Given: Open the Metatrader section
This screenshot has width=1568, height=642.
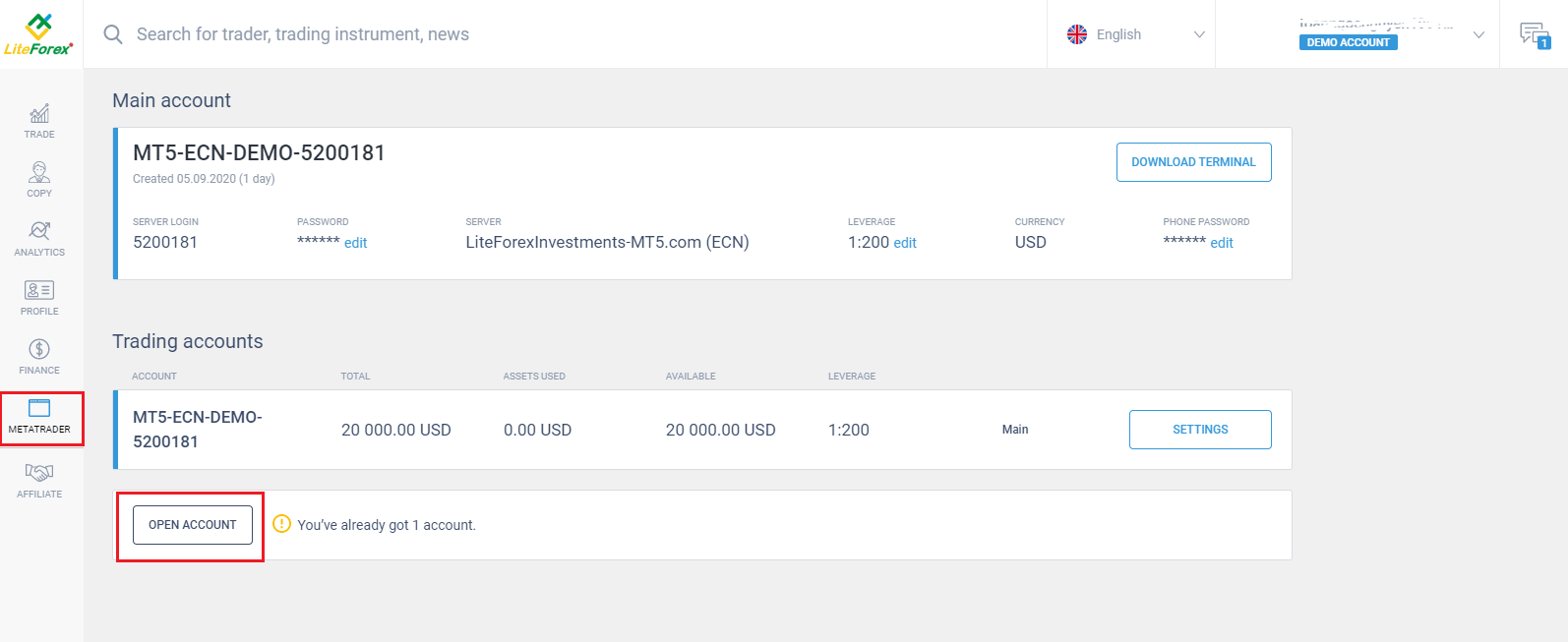Looking at the screenshot, I should click(x=39, y=417).
